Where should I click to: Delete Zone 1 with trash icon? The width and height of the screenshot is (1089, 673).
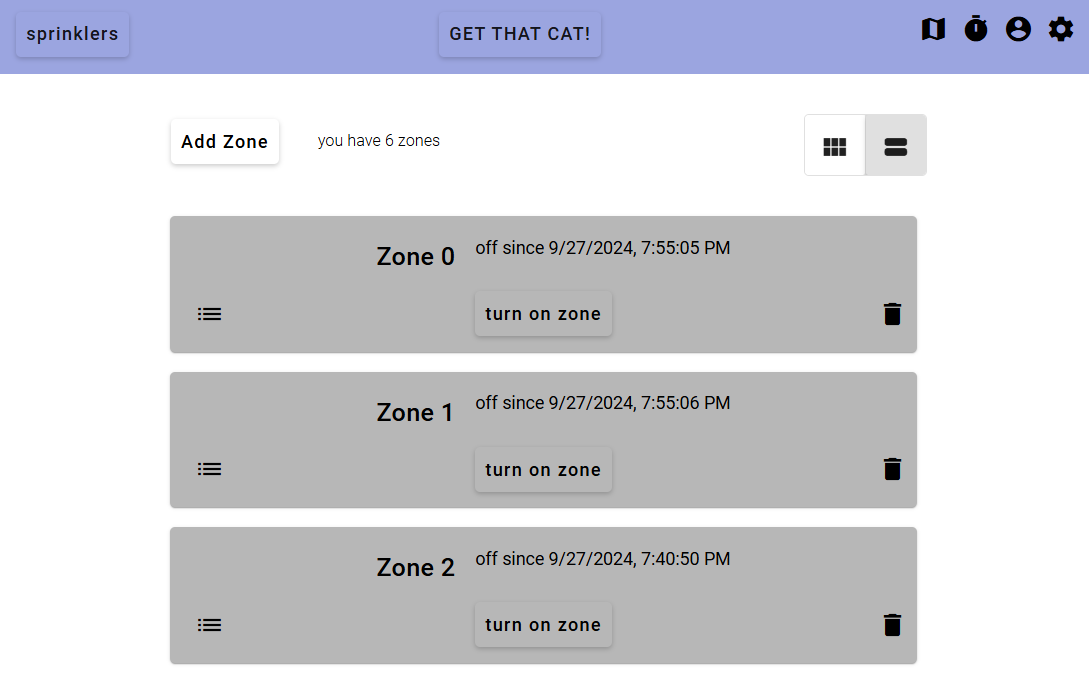coord(892,469)
